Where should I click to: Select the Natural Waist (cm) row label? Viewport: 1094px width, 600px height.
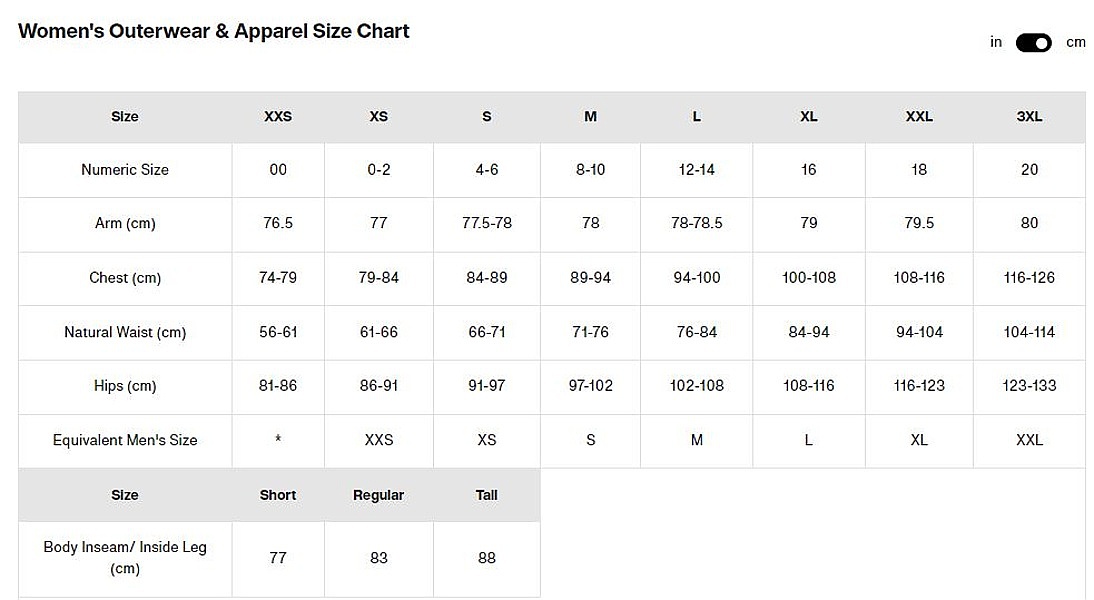125,332
